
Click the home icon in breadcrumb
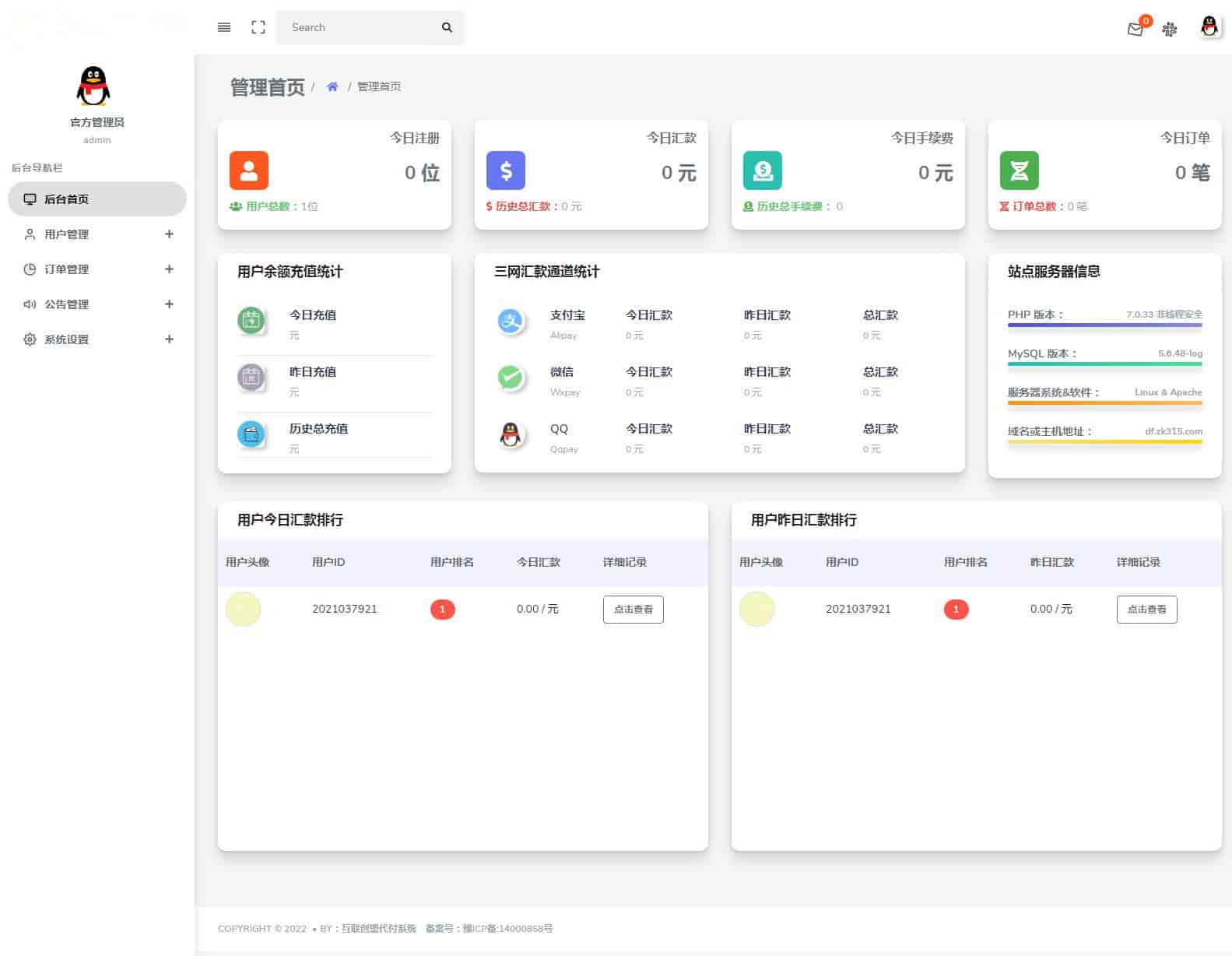332,86
